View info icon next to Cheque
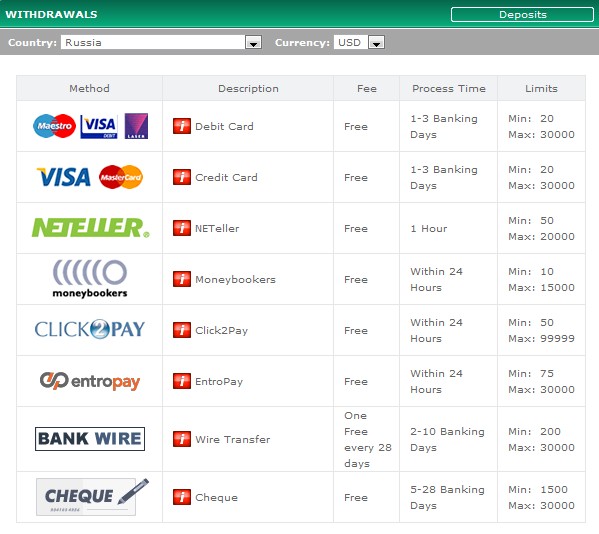Image resolution: width=599 pixels, height=534 pixels. pyautogui.click(x=182, y=497)
